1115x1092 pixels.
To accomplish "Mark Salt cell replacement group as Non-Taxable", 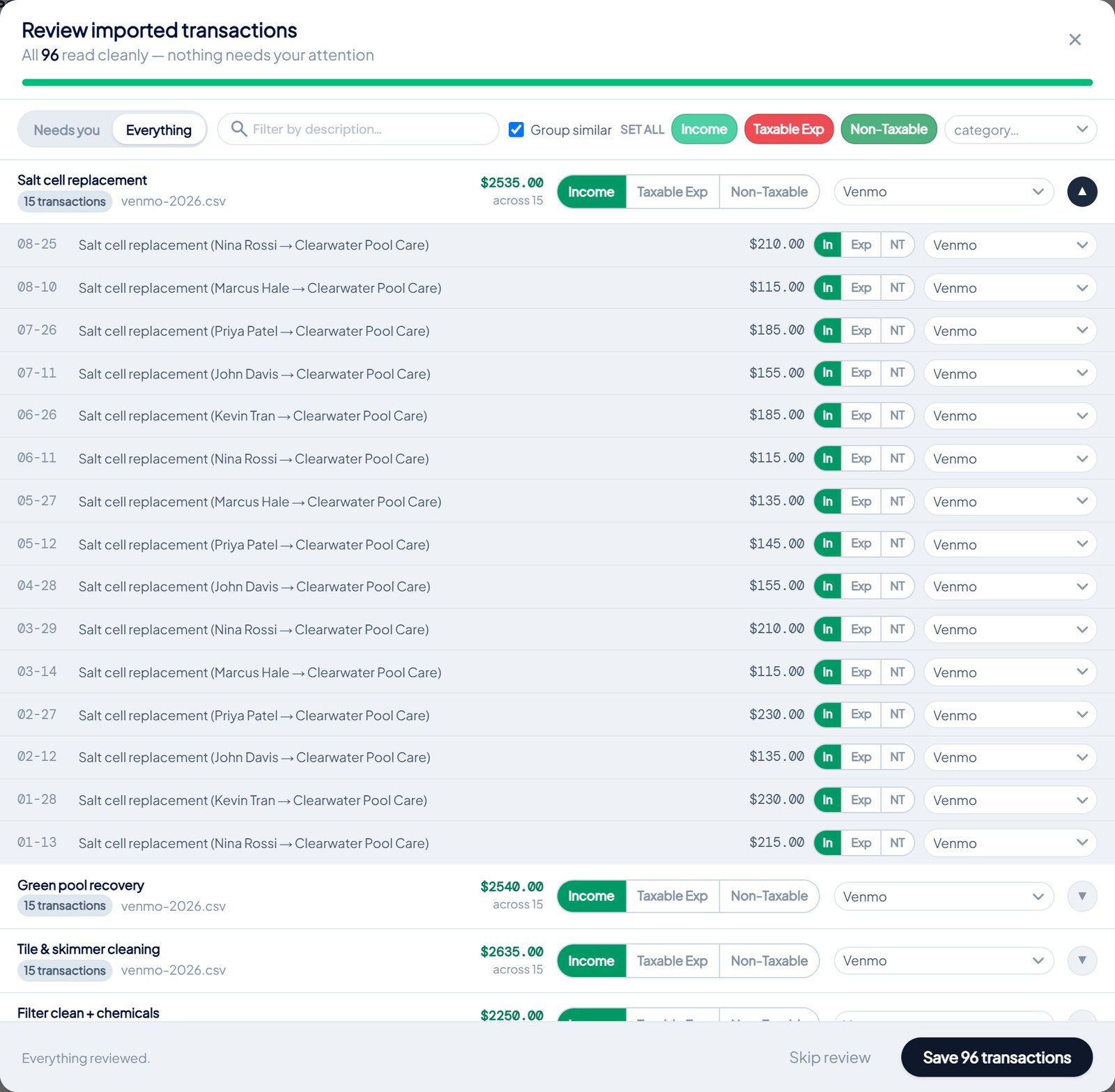I will (769, 192).
